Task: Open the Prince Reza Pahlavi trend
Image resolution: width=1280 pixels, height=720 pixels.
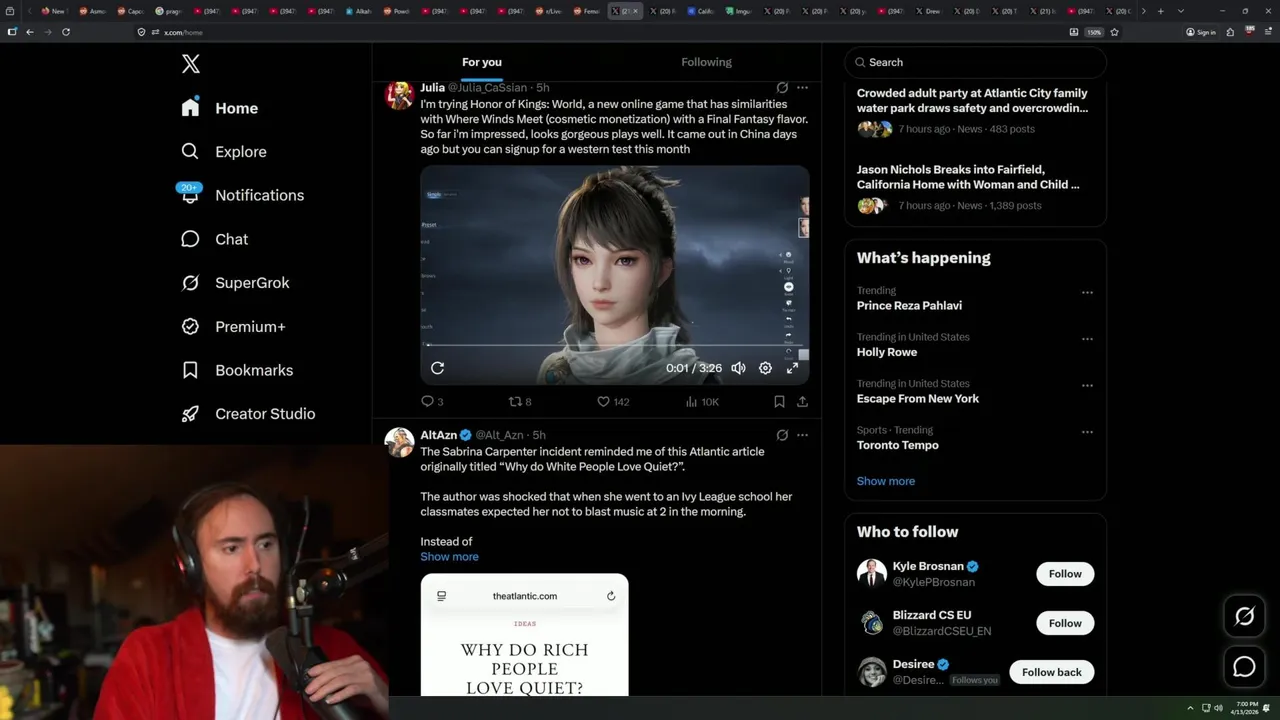Action: pyautogui.click(x=909, y=306)
